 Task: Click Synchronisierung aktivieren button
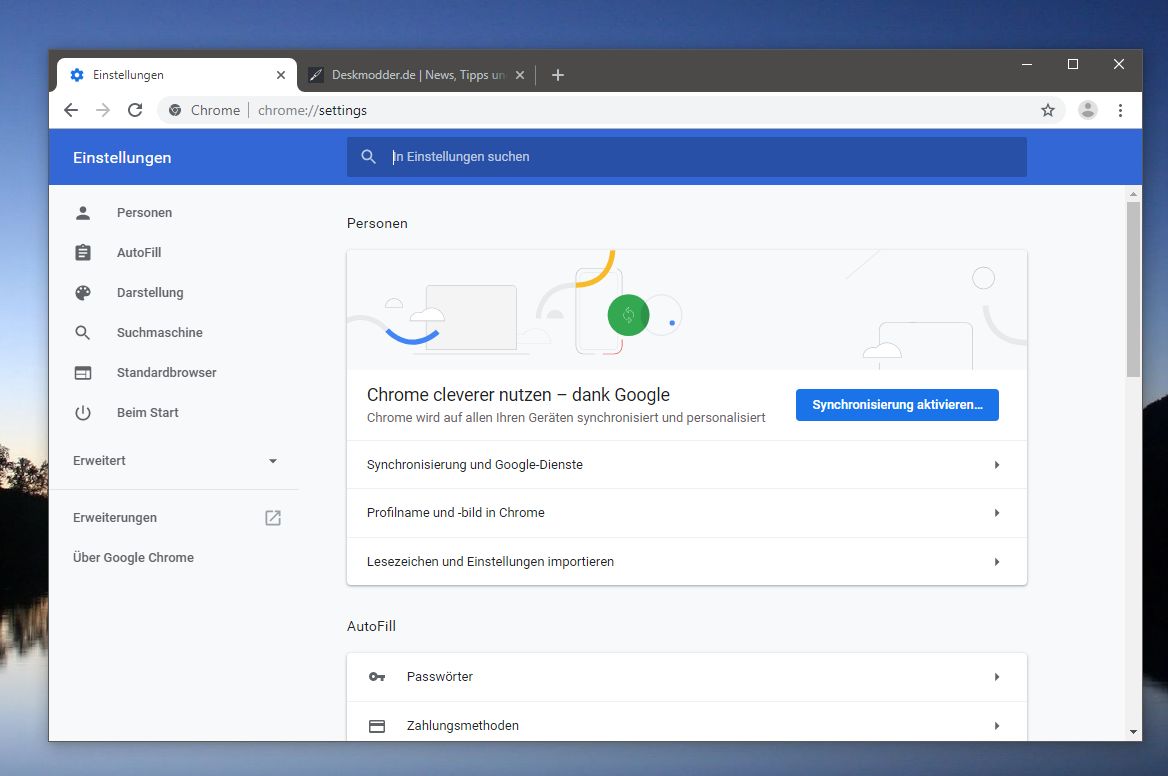point(897,404)
